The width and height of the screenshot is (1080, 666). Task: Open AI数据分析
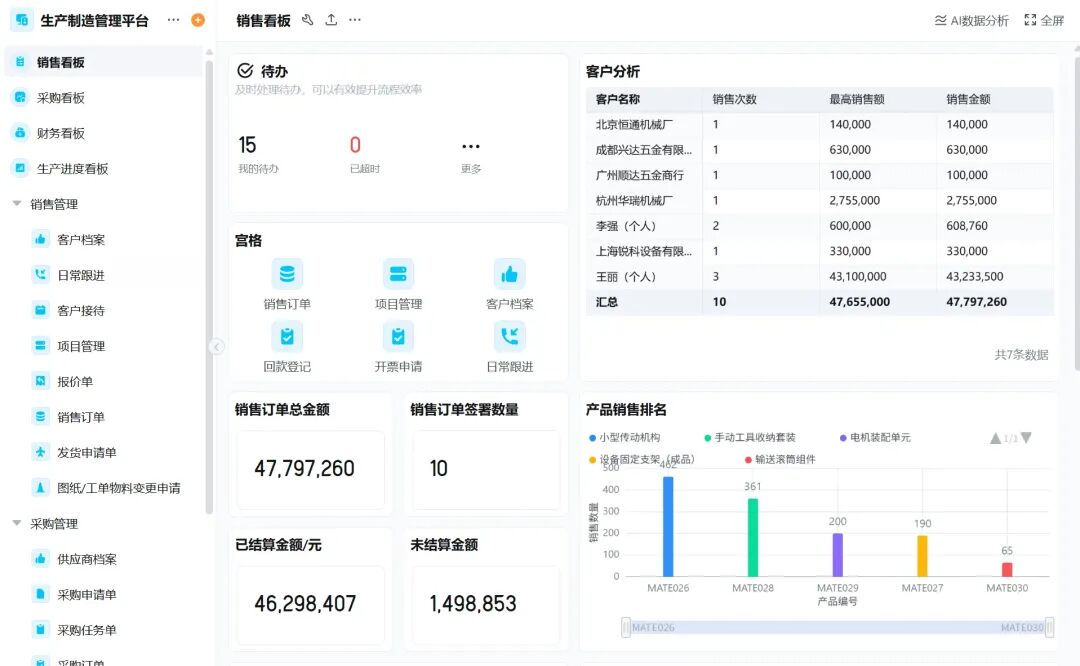[x=971, y=20]
